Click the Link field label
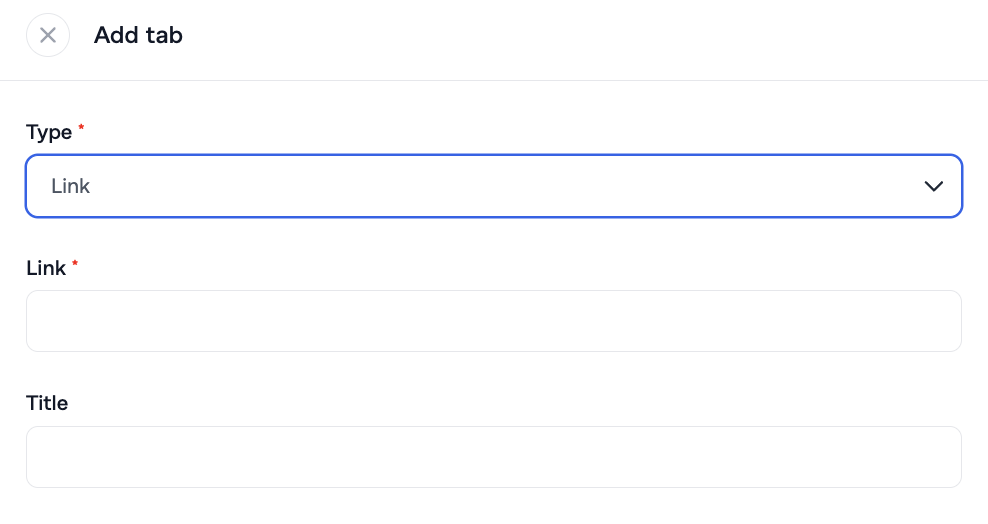This screenshot has height=524, width=988. tap(46, 268)
